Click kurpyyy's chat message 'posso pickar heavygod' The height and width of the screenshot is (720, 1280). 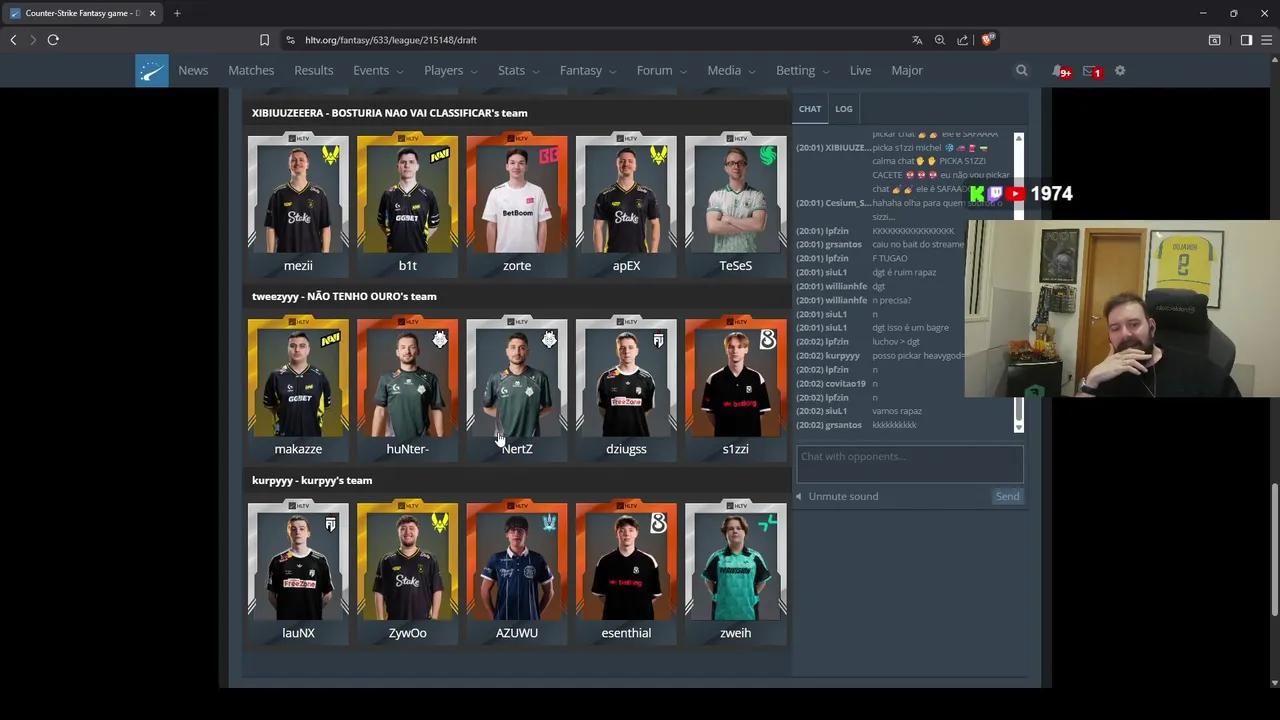[x=918, y=356]
